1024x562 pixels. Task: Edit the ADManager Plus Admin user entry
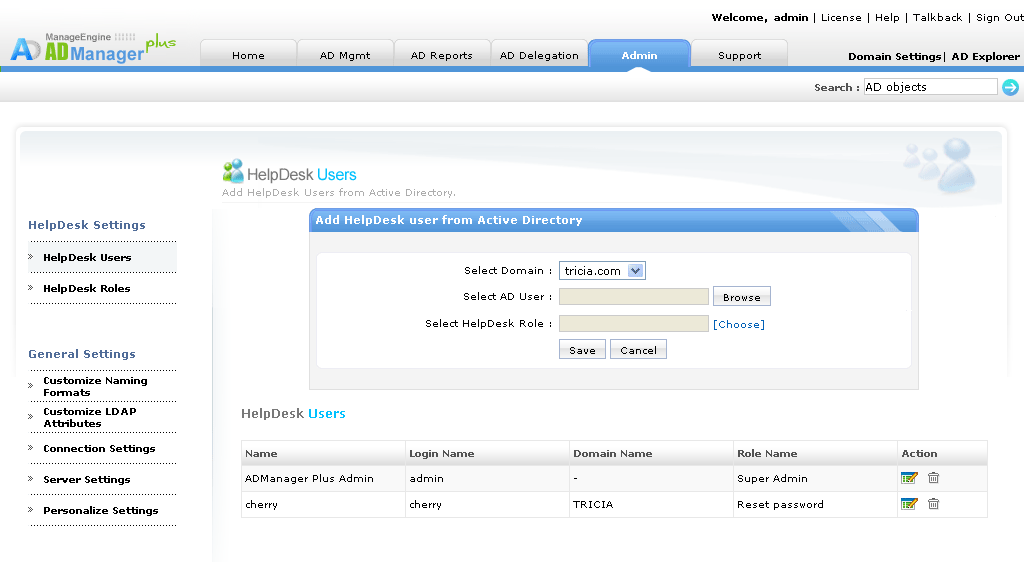[908, 478]
